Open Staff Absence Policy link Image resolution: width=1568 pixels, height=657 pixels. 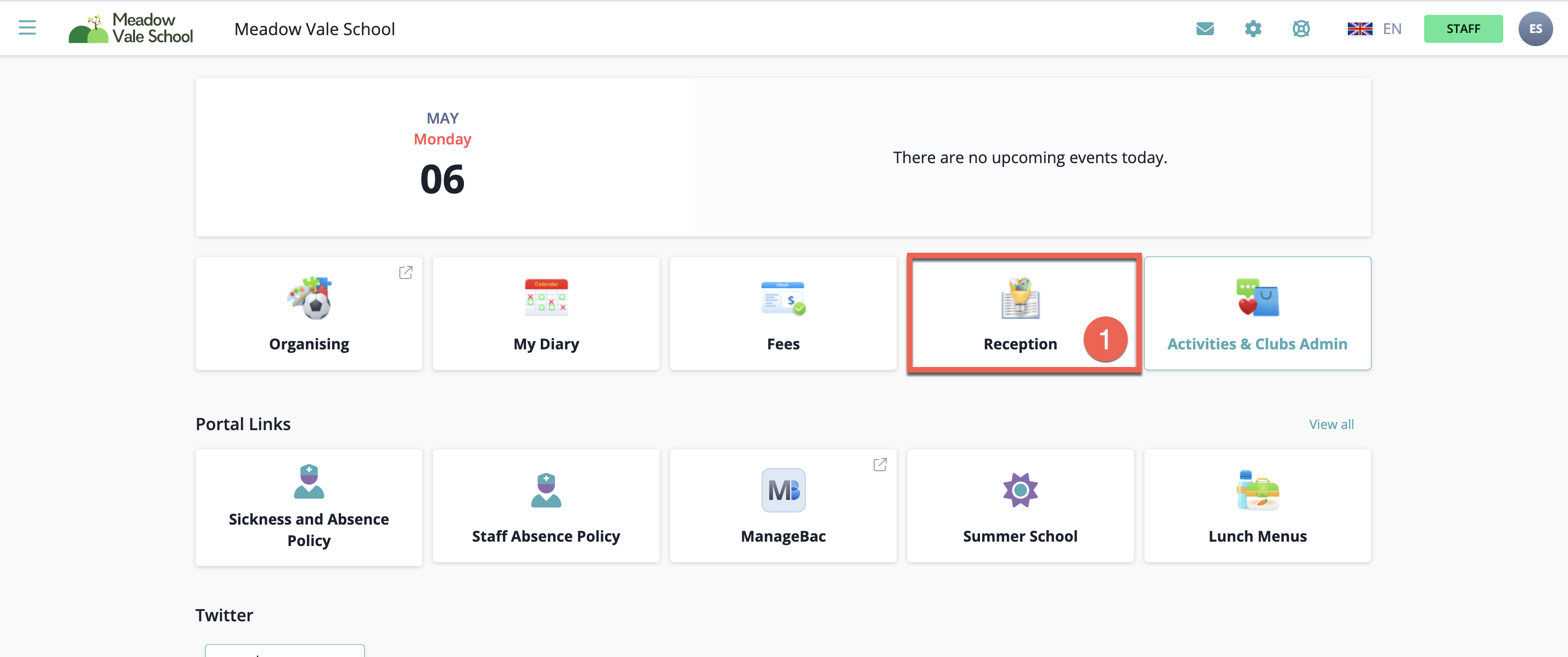click(x=545, y=507)
